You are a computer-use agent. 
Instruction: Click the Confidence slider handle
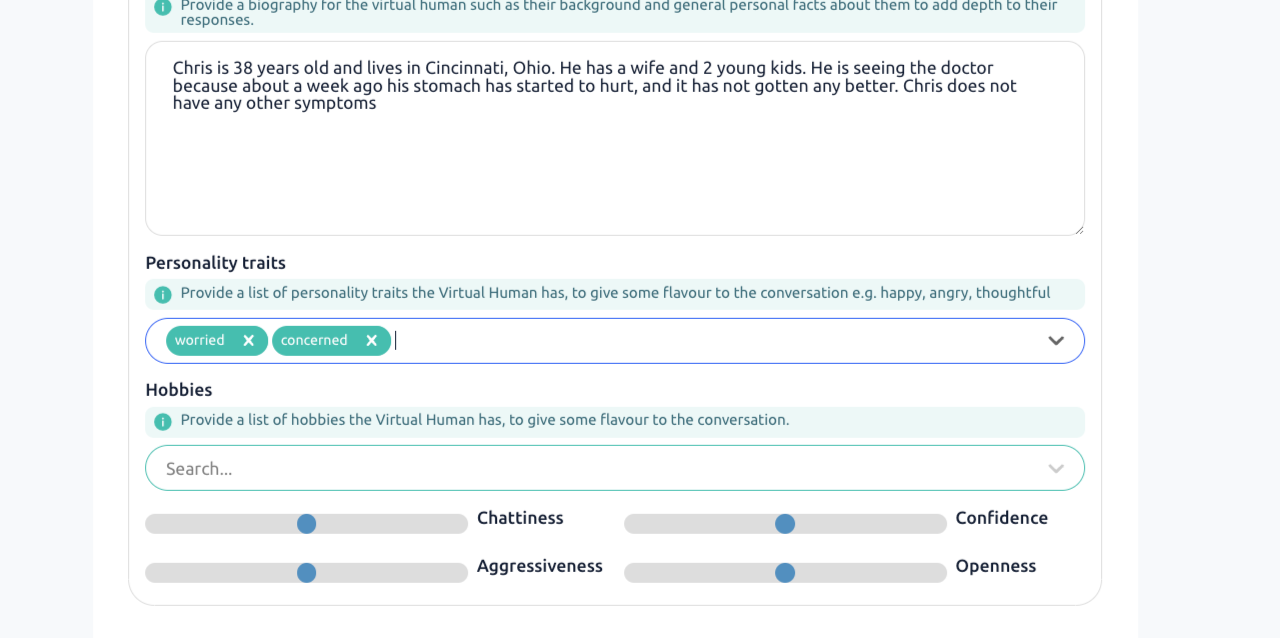[785, 524]
